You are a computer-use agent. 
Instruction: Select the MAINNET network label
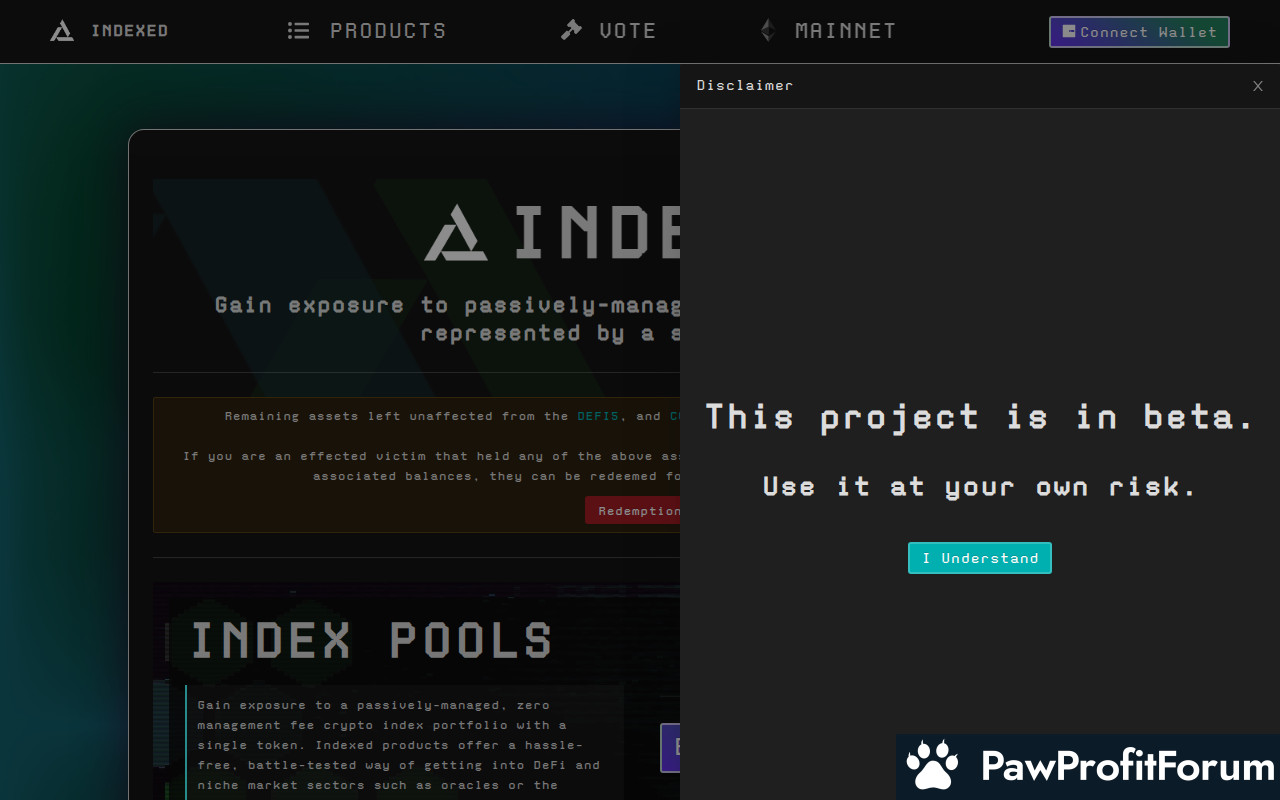pyautogui.click(x=845, y=31)
